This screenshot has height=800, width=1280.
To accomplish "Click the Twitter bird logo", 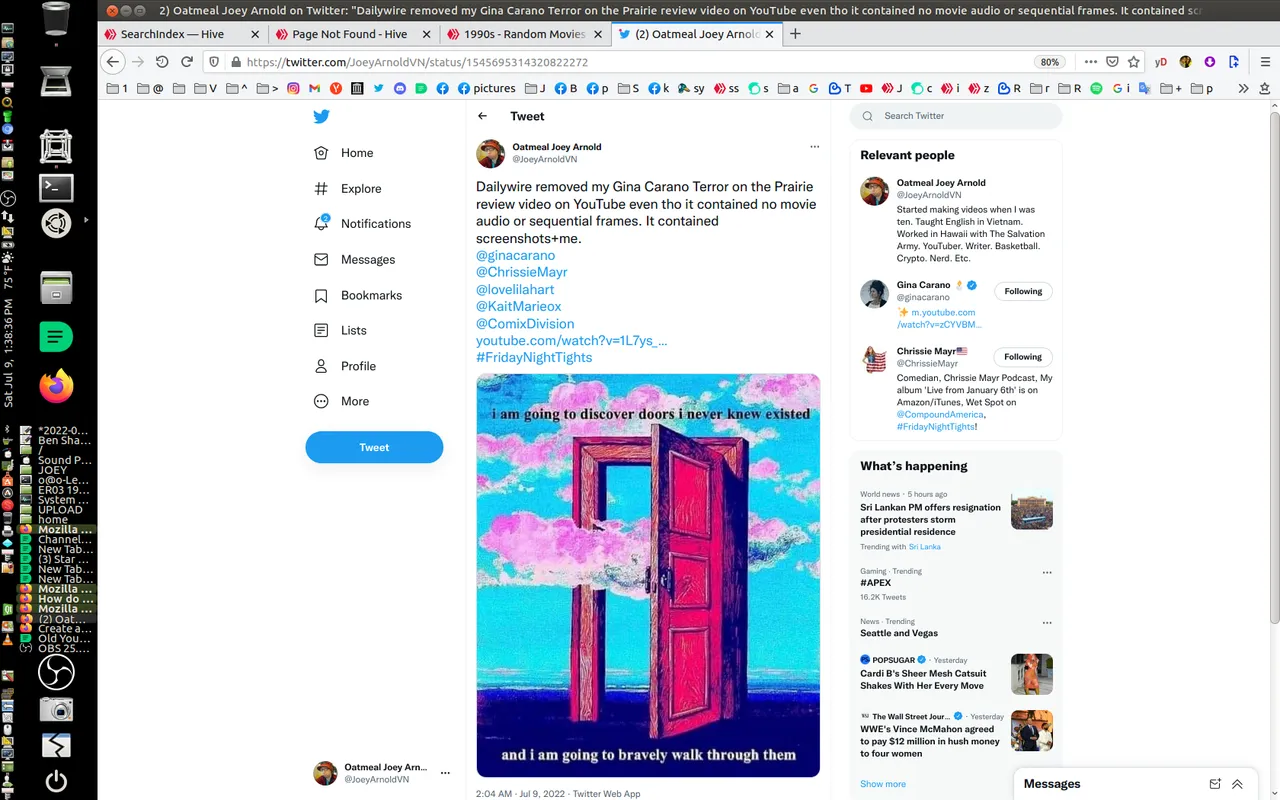I will click(x=321, y=116).
